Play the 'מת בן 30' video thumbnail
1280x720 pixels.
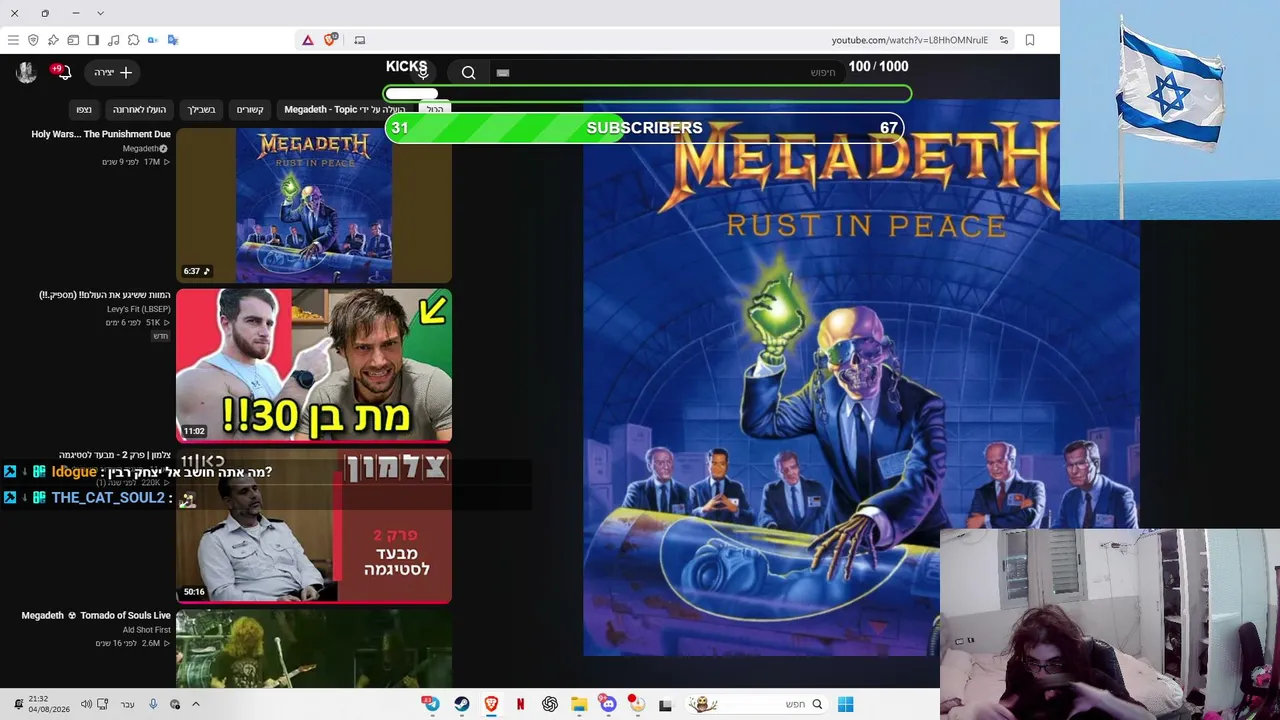click(314, 365)
